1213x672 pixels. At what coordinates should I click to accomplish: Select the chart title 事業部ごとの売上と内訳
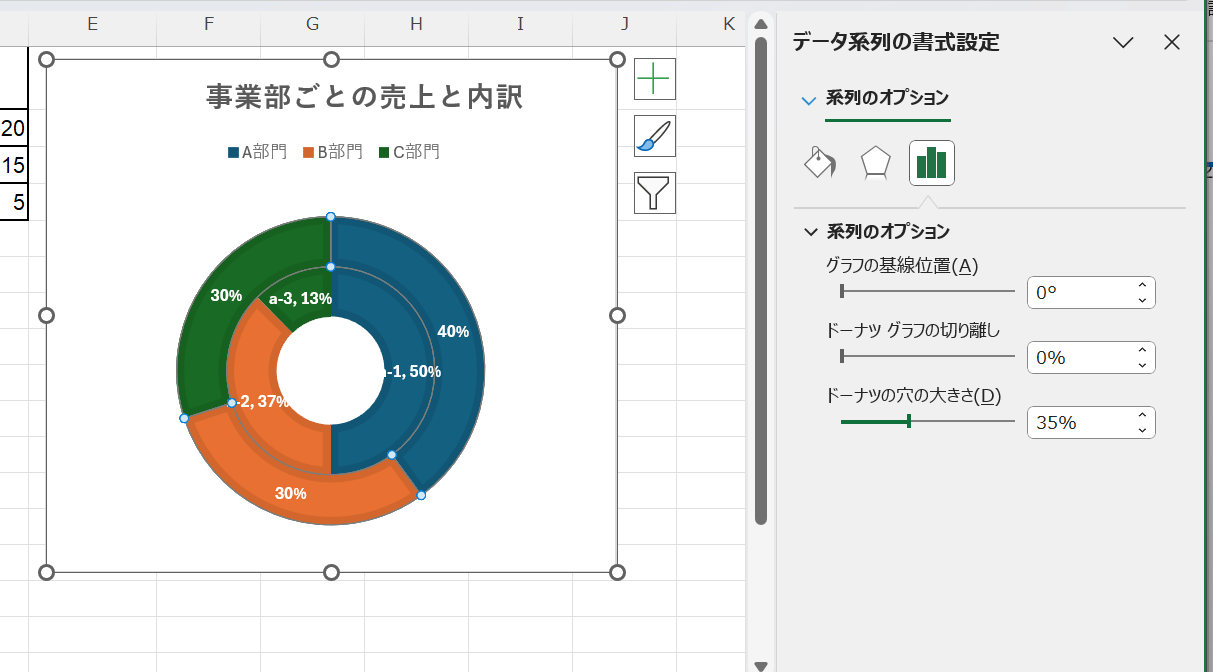coord(365,97)
